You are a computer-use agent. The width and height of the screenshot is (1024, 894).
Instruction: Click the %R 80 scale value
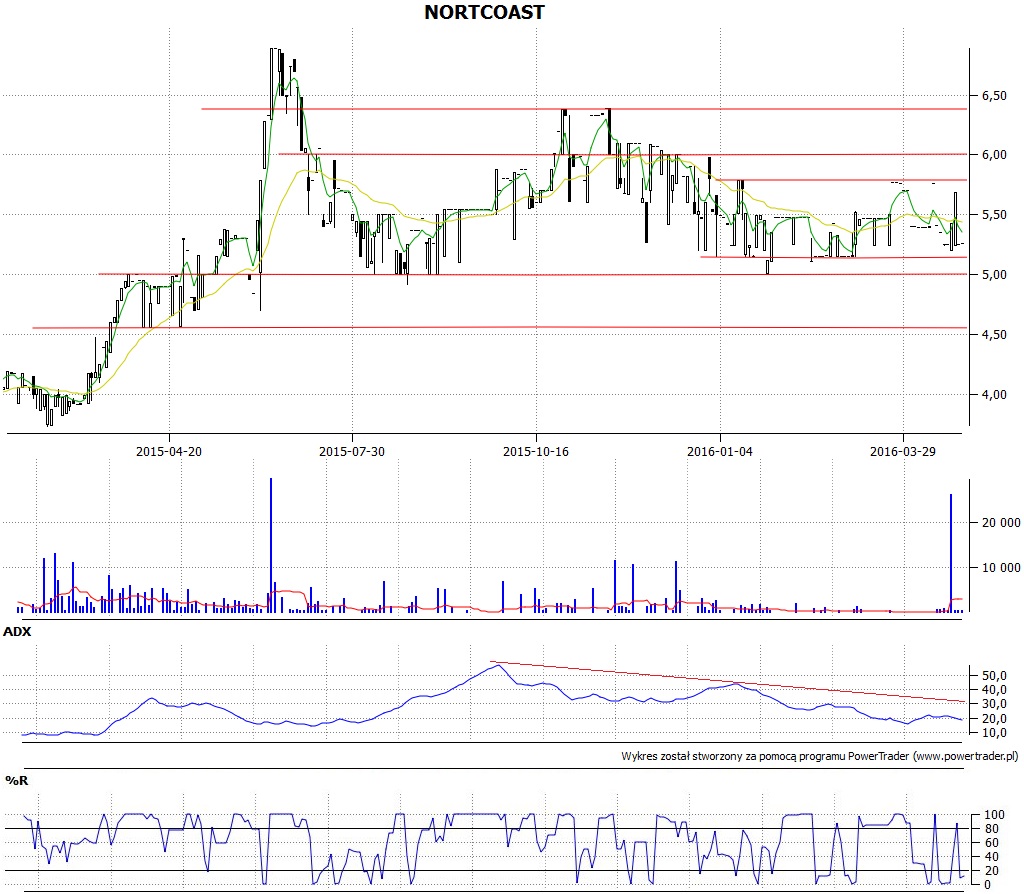(x=991, y=829)
